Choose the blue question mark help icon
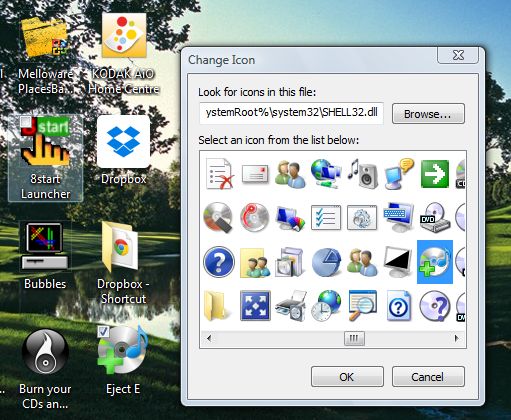 [219, 262]
